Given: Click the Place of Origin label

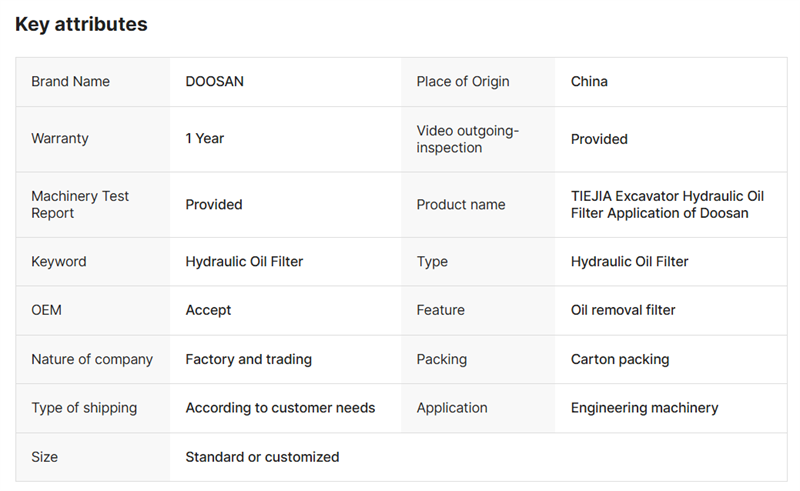Looking at the screenshot, I should coord(461,82).
